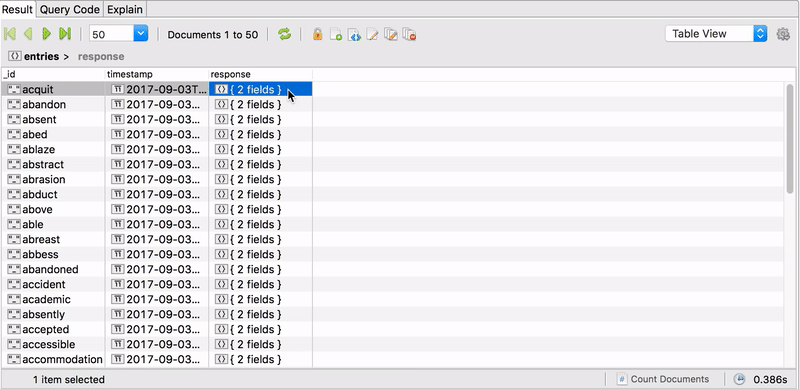800x389 pixels.
Task: Refresh the query results
Action: click(x=284, y=34)
